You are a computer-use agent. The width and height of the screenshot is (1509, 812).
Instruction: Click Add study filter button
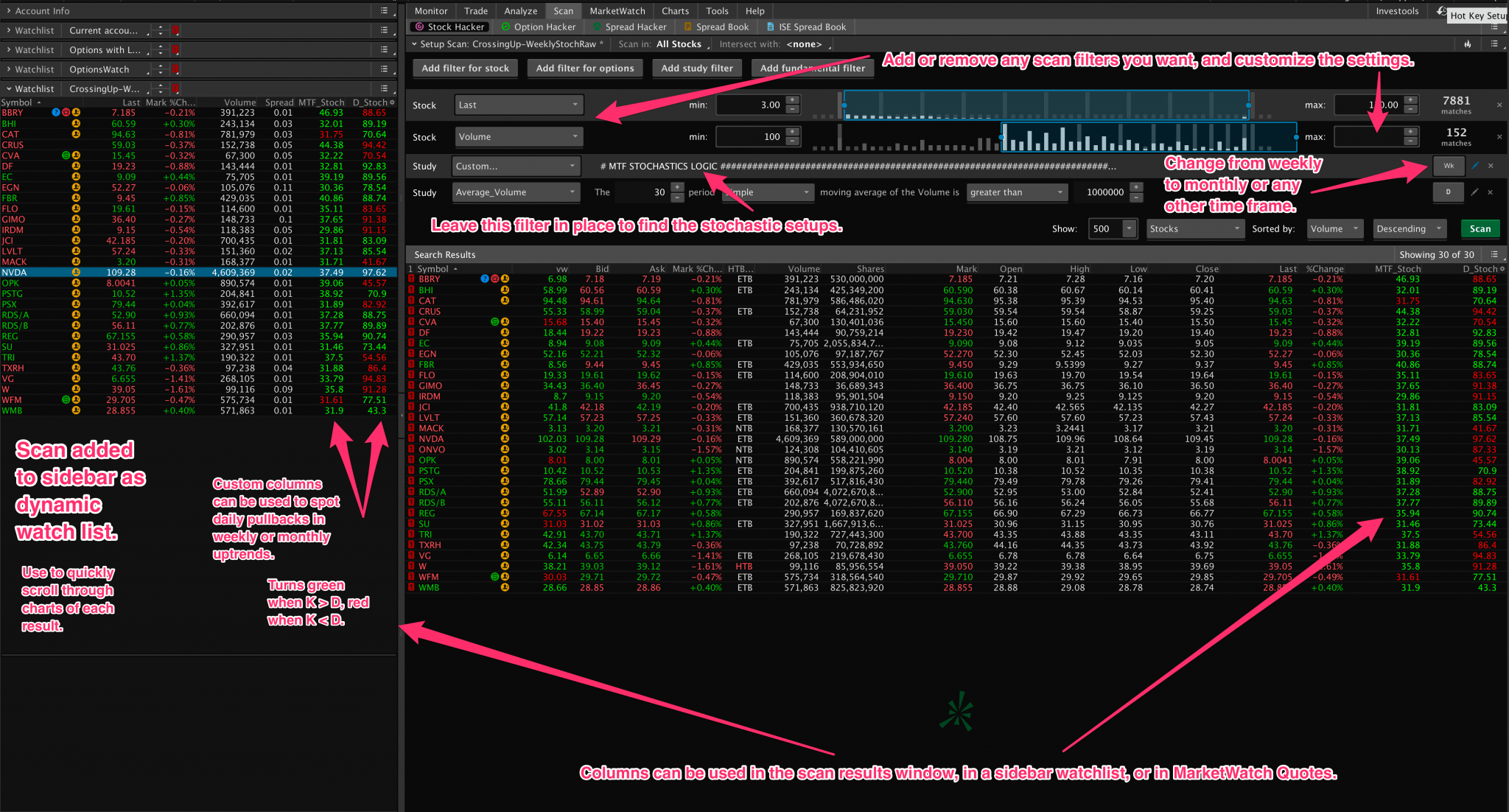(x=697, y=69)
